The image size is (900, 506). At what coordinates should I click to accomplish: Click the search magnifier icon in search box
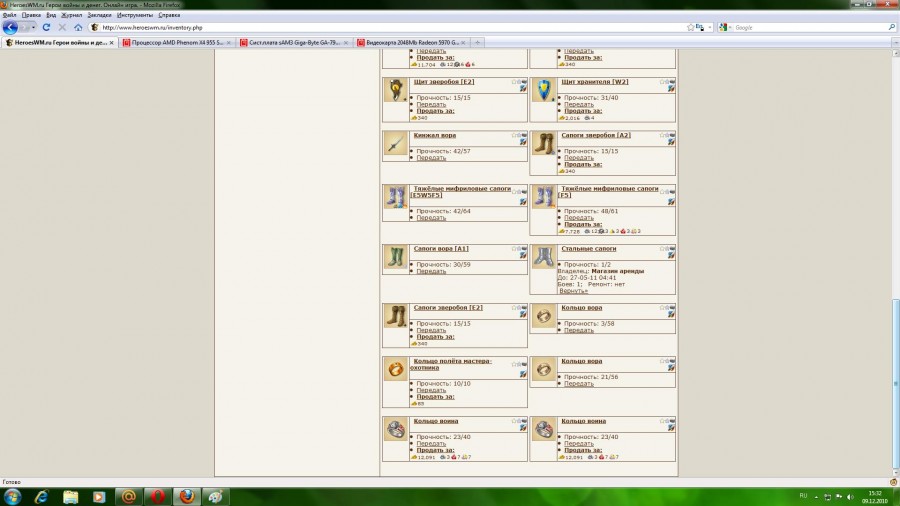tap(891, 27)
